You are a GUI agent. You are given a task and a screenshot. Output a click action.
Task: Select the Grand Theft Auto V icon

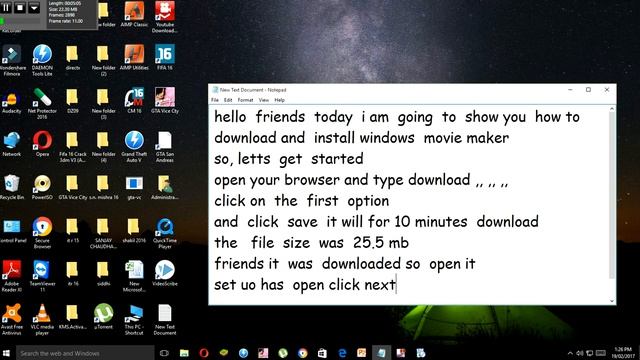click(x=134, y=147)
